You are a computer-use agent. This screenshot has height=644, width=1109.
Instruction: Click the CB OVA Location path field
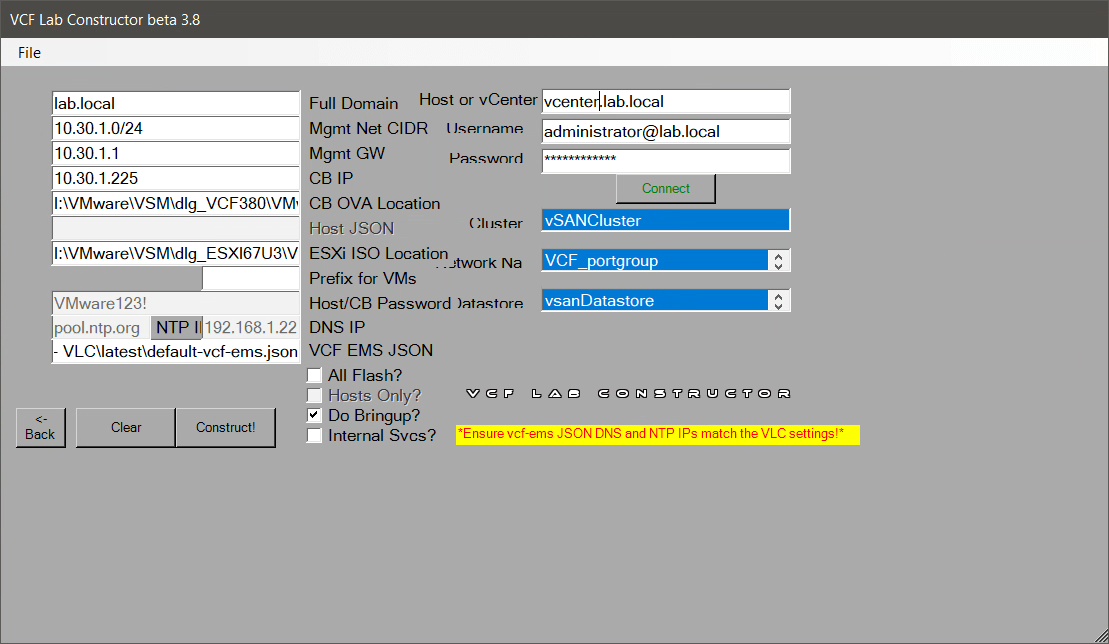[x=175, y=204]
